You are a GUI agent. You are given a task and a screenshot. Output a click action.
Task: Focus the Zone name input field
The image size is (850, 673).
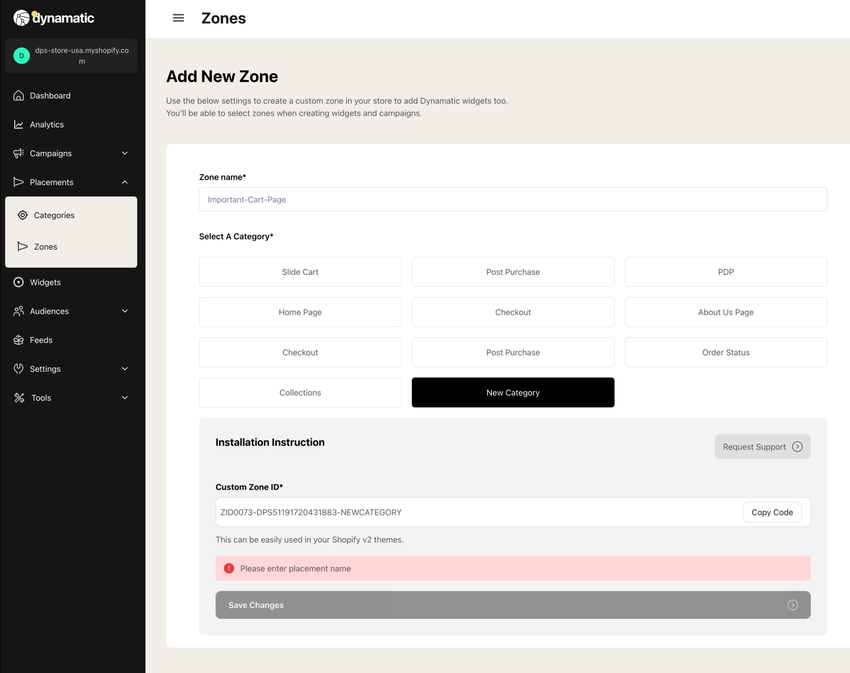point(513,200)
